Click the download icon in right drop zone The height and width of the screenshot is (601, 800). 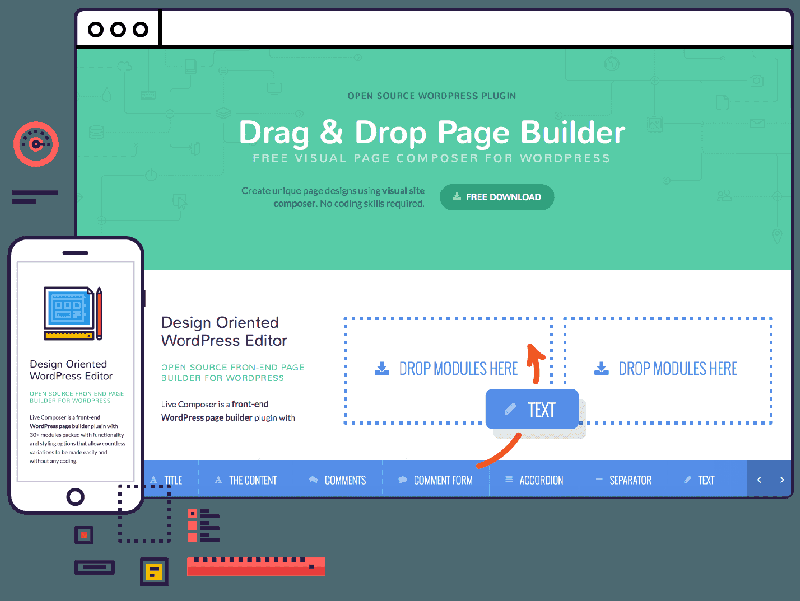tap(602, 368)
